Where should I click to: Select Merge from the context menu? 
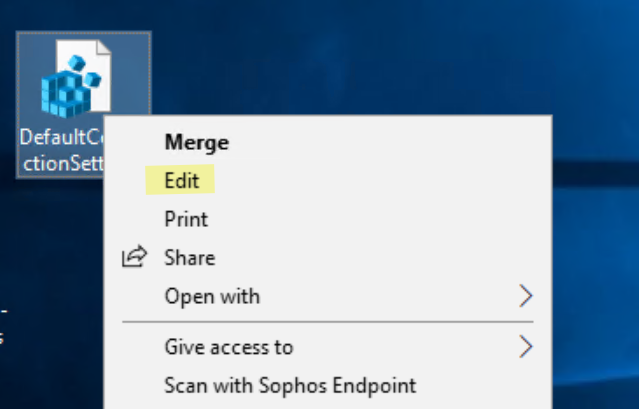point(196,143)
